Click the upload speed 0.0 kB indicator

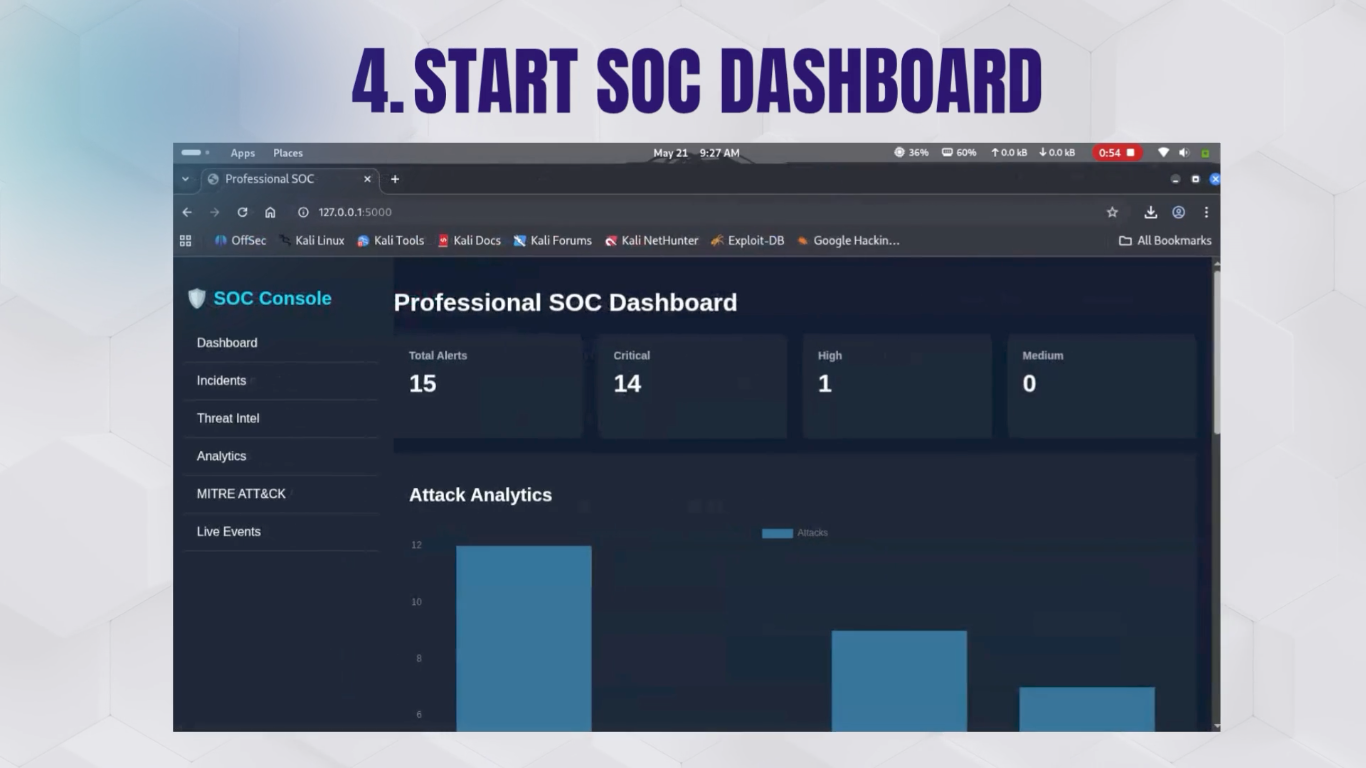point(1009,153)
